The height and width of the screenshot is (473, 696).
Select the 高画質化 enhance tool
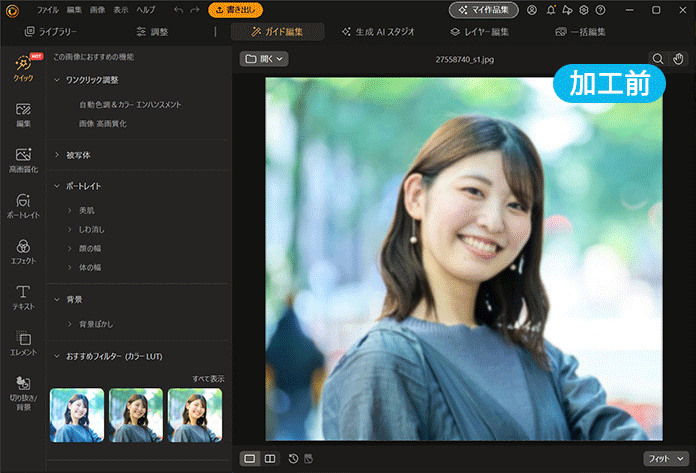tap(23, 161)
